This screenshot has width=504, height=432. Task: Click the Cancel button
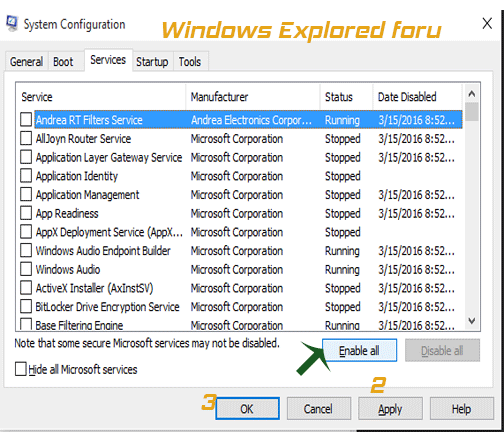[318, 408]
